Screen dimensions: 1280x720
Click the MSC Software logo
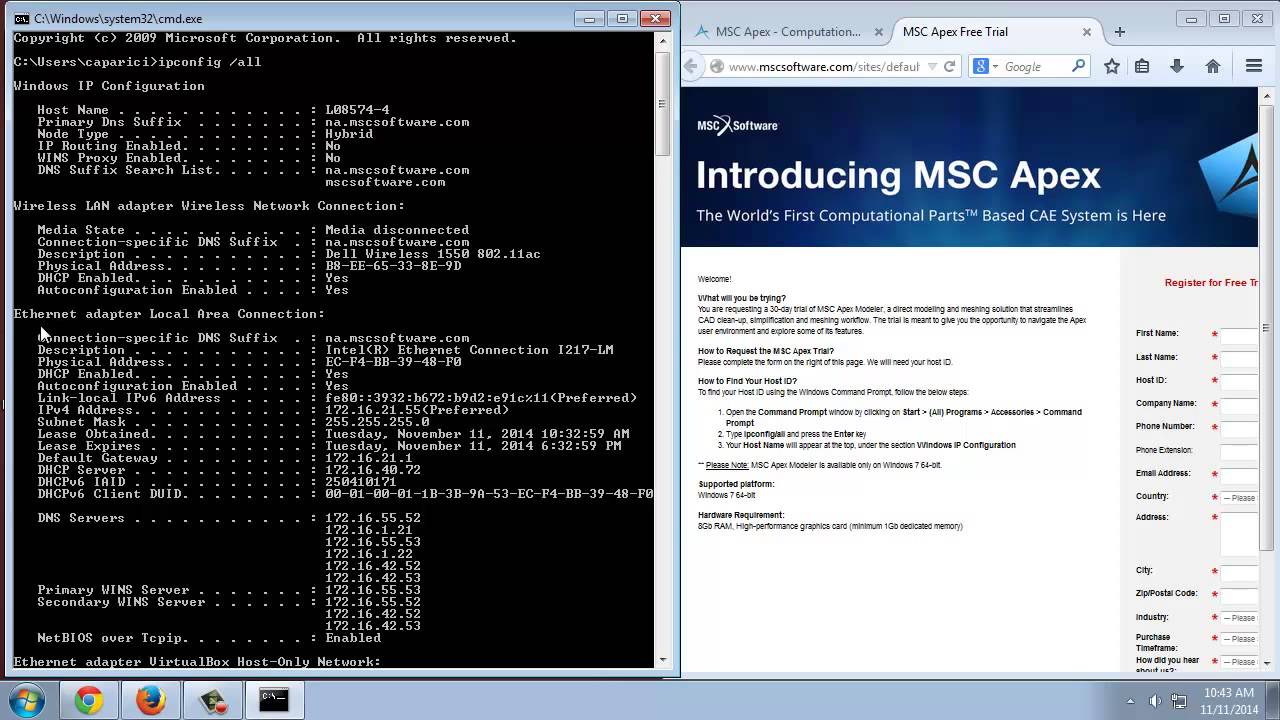pos(737,125)
